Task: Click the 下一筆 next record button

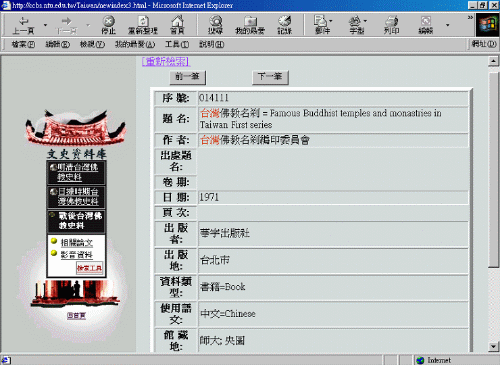Action: [270, 77]
